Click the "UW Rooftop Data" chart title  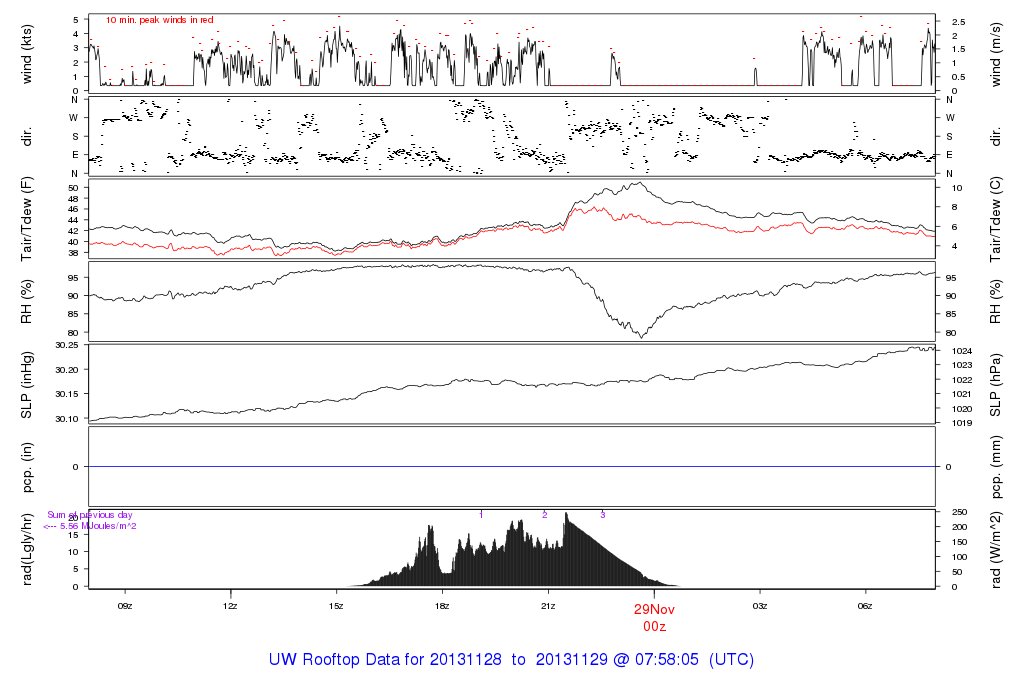511,660
